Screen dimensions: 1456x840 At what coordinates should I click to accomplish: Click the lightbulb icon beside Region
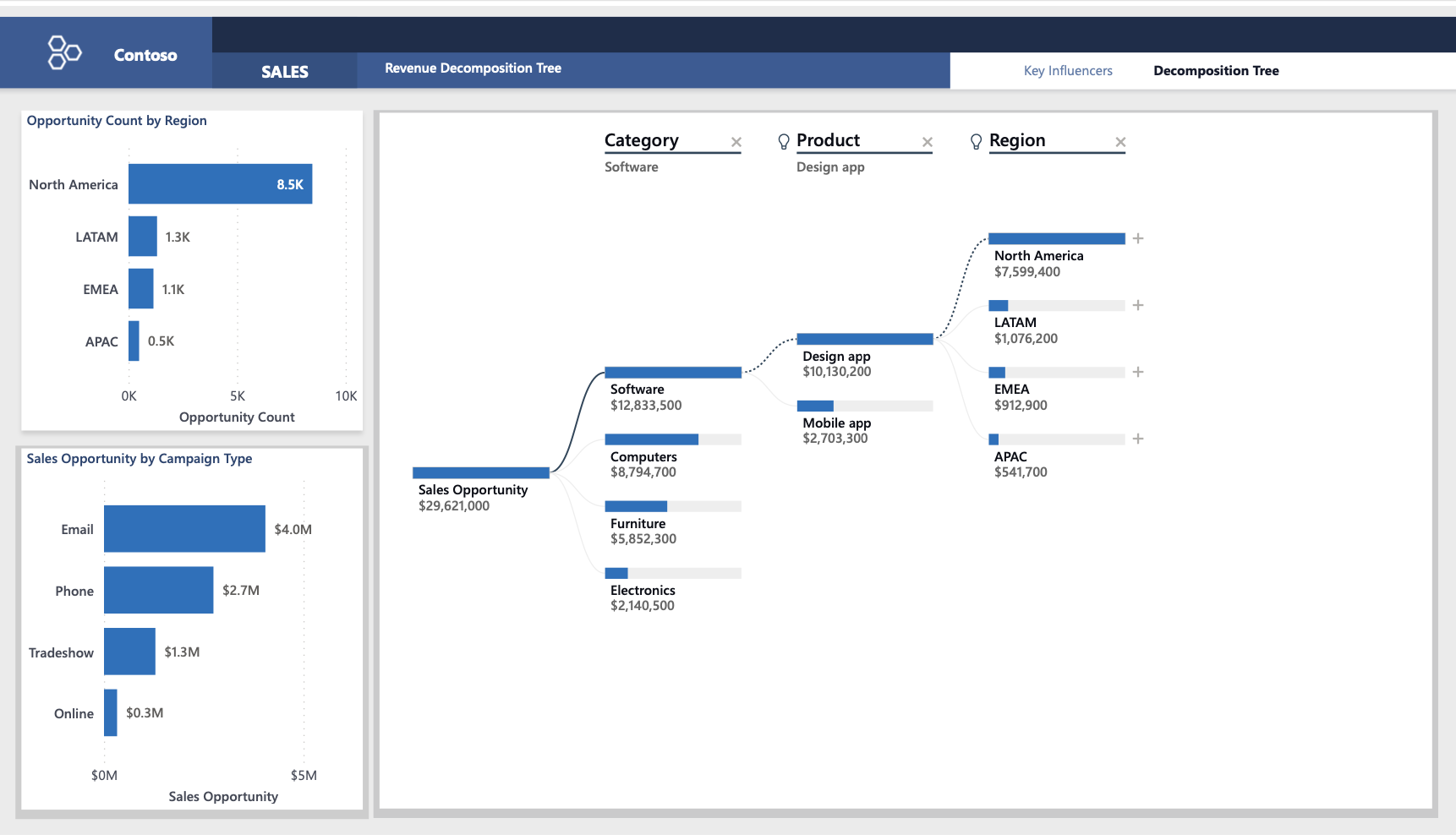[976, 141]
